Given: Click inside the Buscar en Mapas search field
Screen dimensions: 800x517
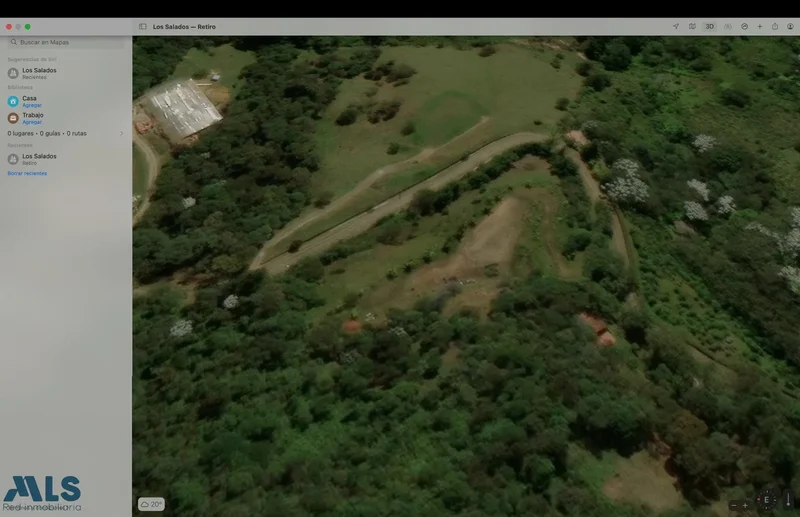Looking at the screenshot, I should 66,42.
